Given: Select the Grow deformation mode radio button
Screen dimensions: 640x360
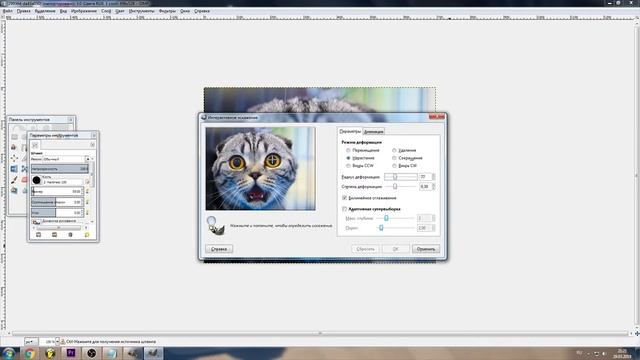Looking at the screenshot, I should click(348, 158).
